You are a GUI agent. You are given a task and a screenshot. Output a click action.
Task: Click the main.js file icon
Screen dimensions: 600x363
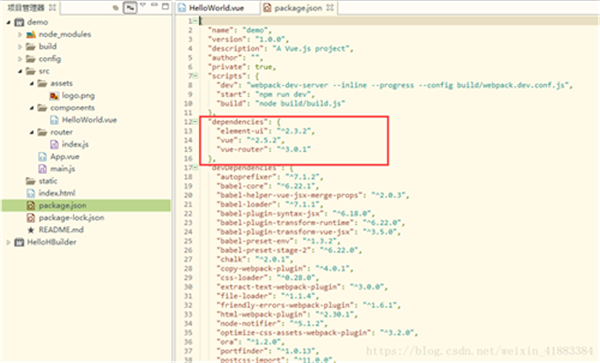pyautogui.click(x=42, y=169)
